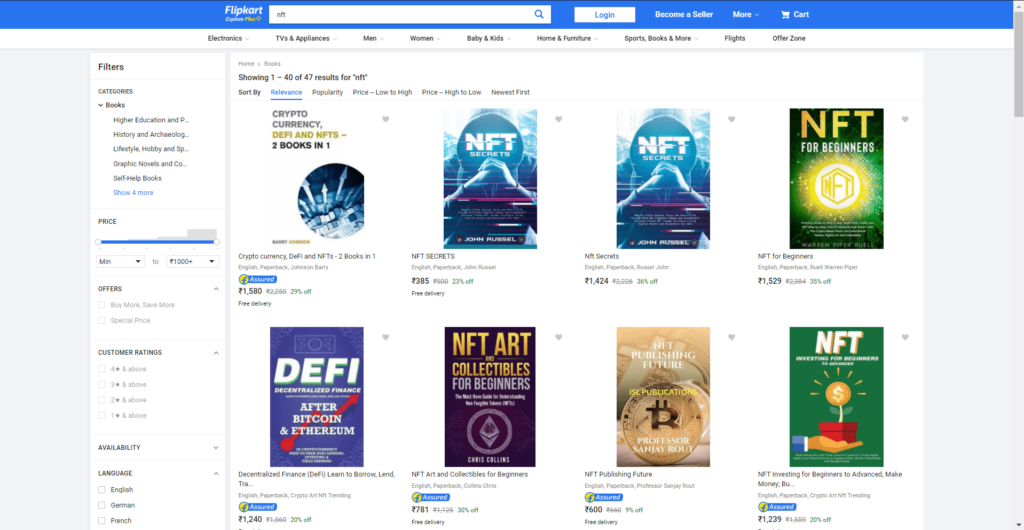Click Assured badge on Crypto currency book
This screenshot has width=1024, height=530.
coord(257,279)
